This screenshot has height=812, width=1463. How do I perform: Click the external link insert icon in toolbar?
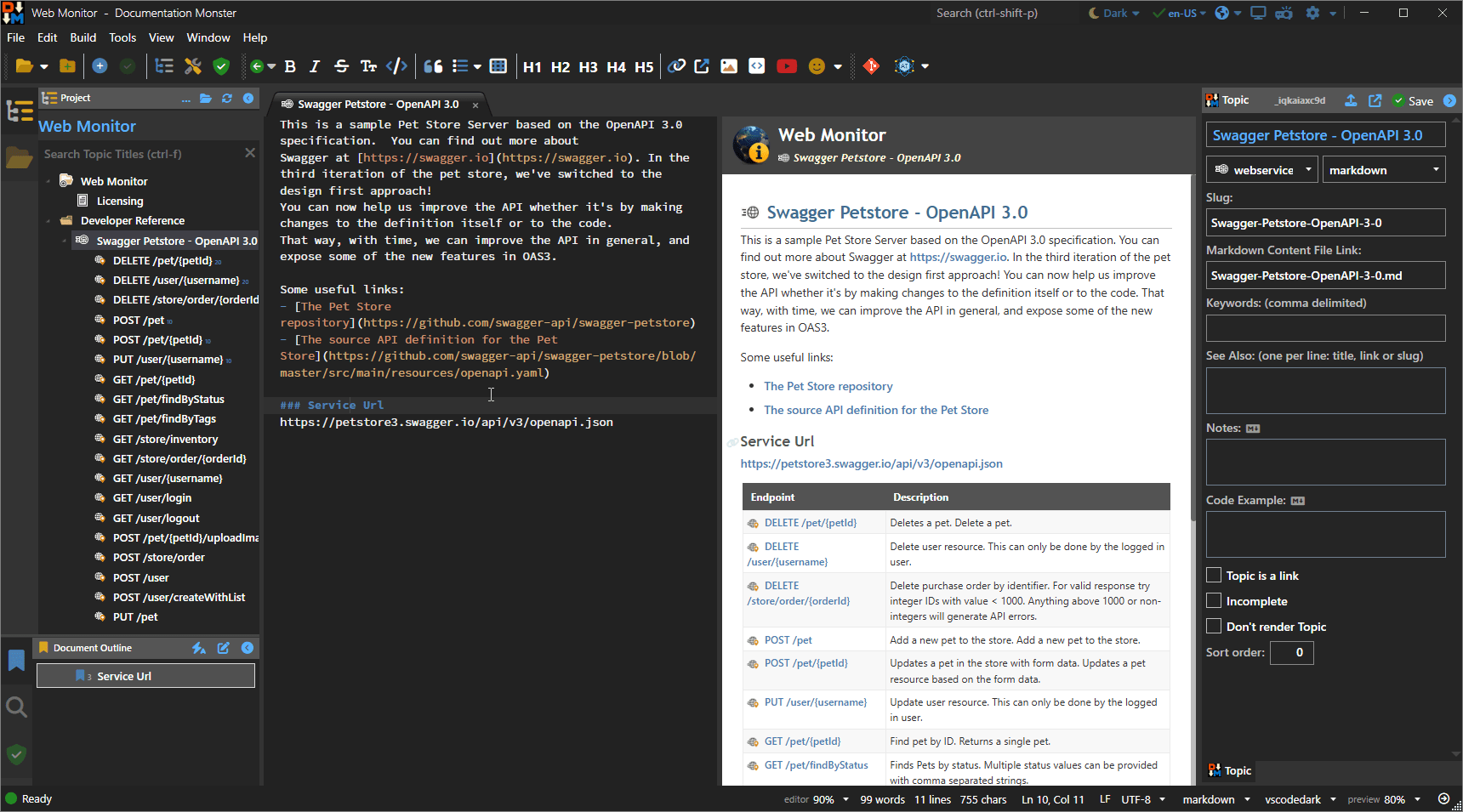click(x=702, y=66)
